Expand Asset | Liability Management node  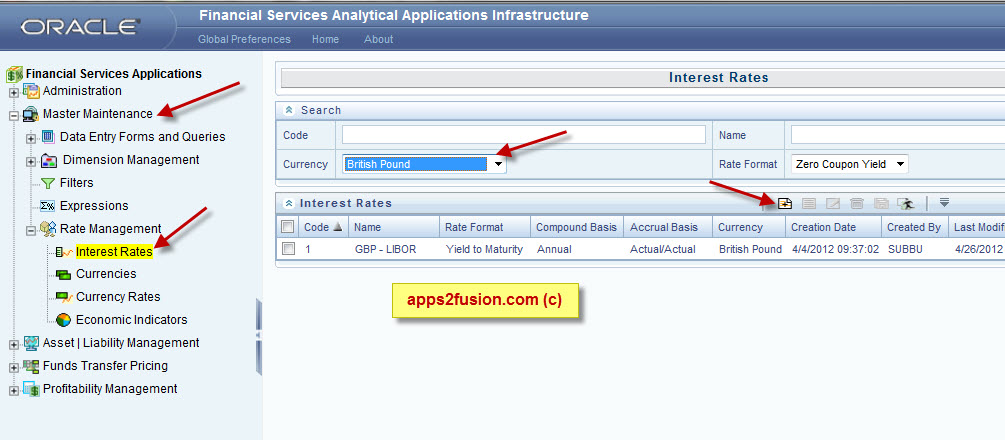[x=14, y=344]
